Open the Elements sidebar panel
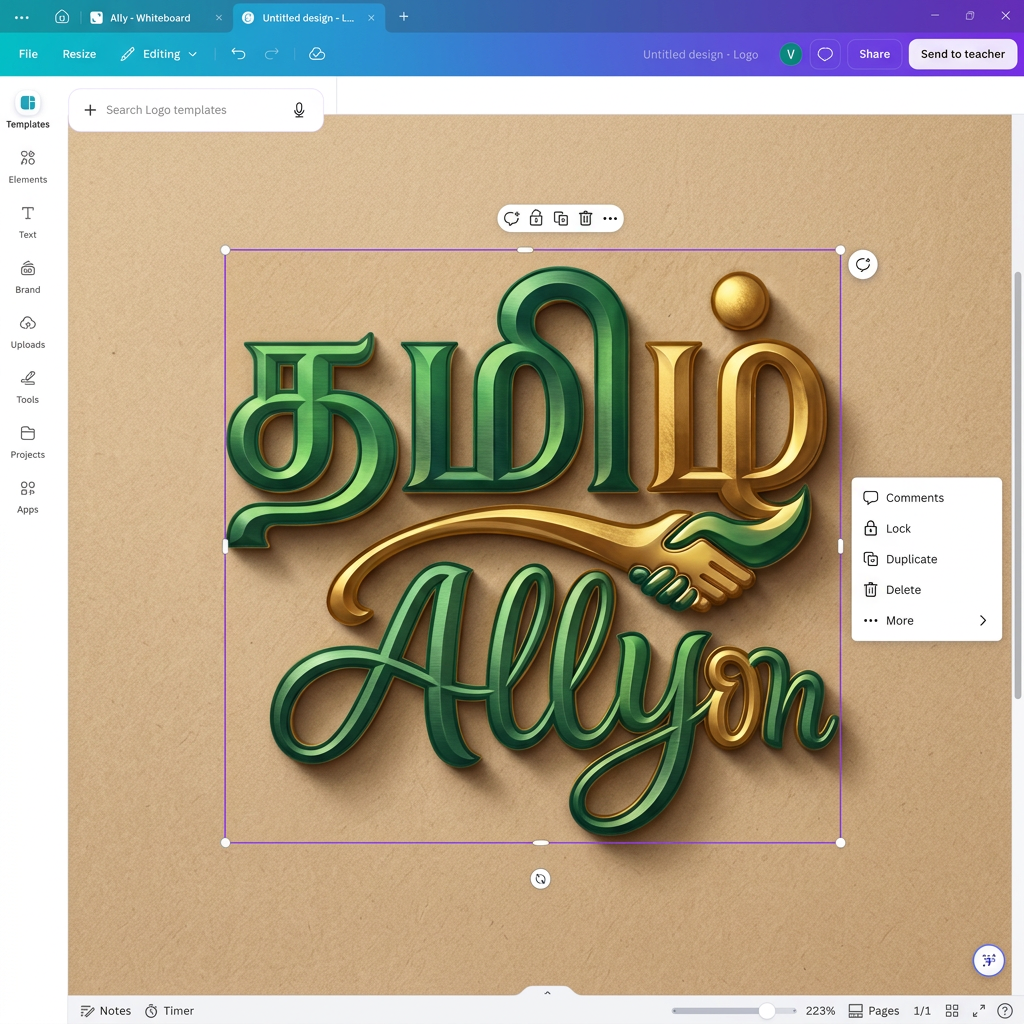This screenshot has height=1024, width=1024. point(27,166)
